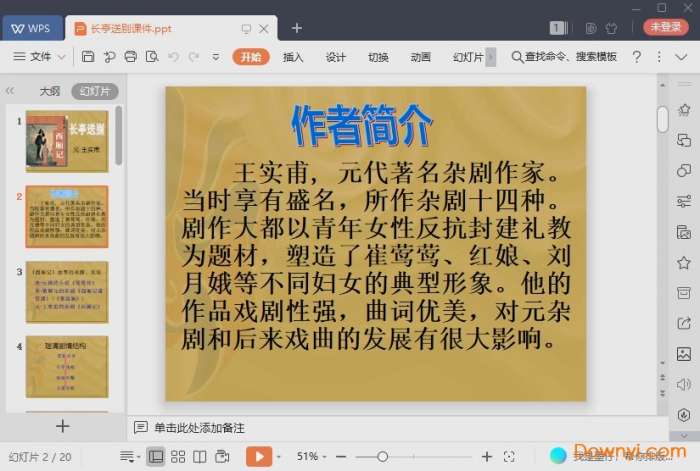Expand the slideshow play options arrow

(x=279, y=457)
